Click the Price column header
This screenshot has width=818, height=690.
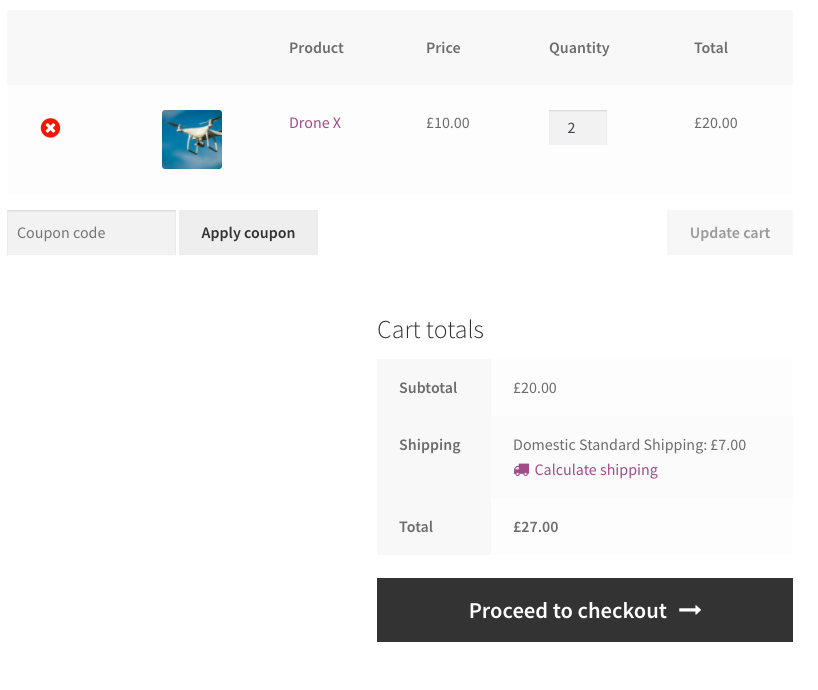(443, 47)
